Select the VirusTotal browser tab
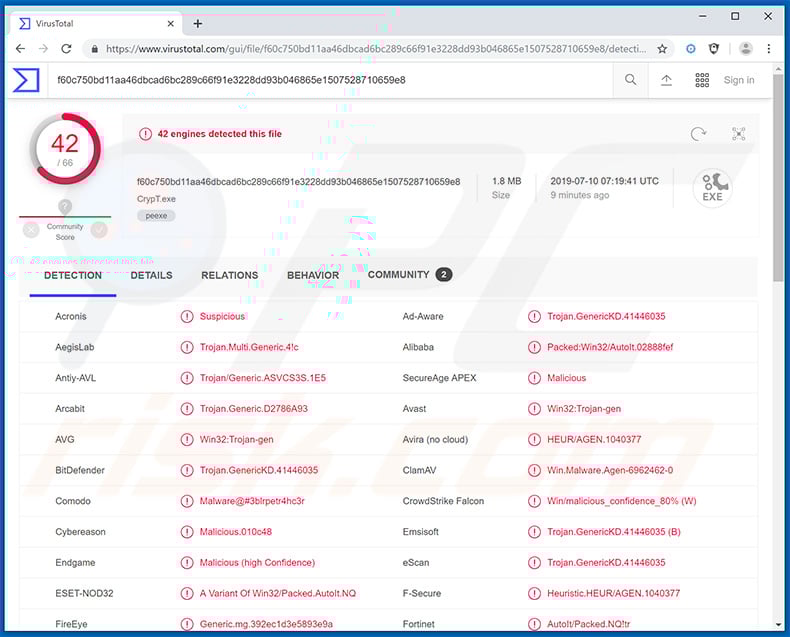 [96, 24]
